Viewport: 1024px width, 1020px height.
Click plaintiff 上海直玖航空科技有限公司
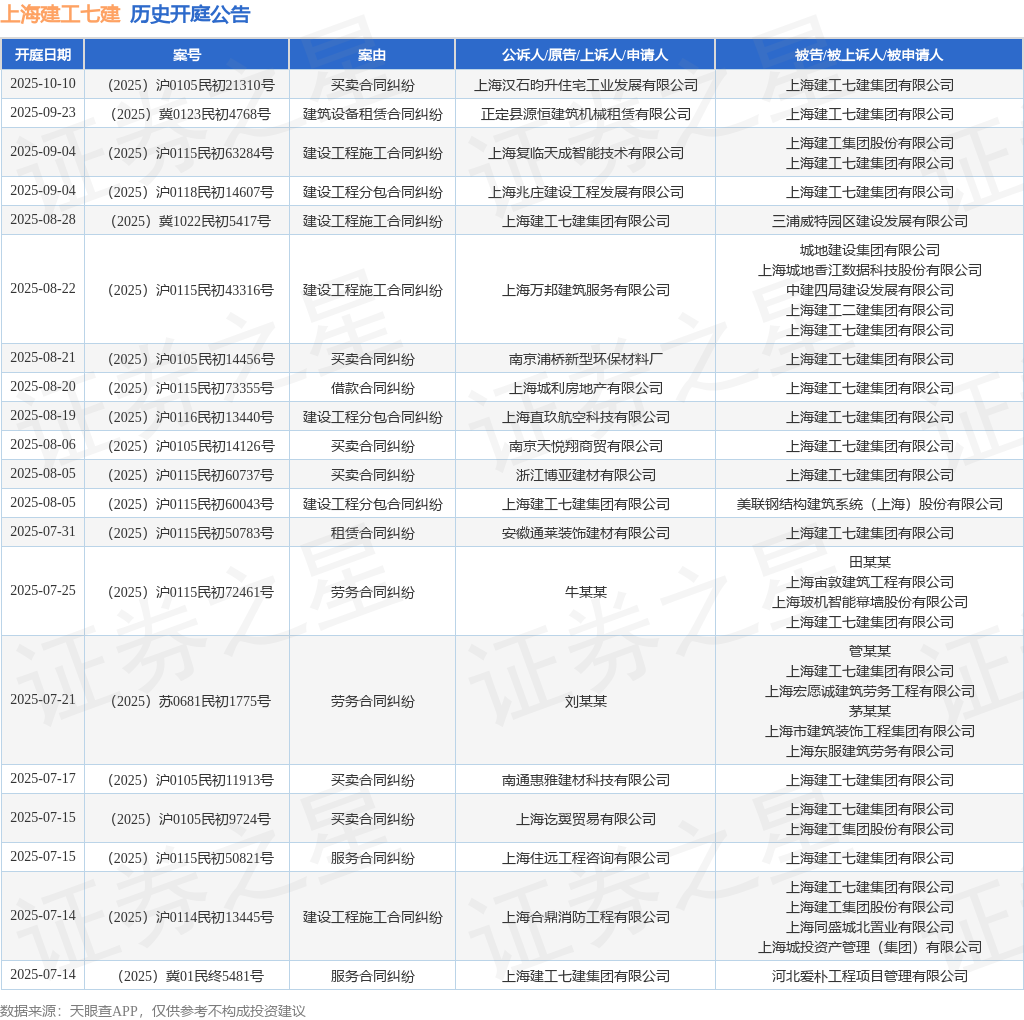coord(586,417)
